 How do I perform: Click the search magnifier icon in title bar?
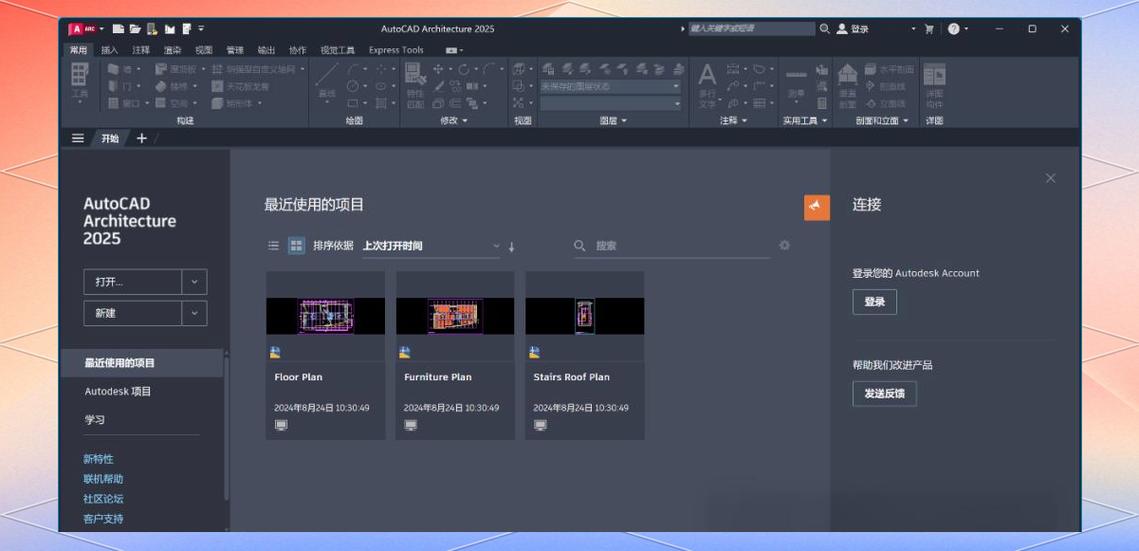tap(824, 29)
